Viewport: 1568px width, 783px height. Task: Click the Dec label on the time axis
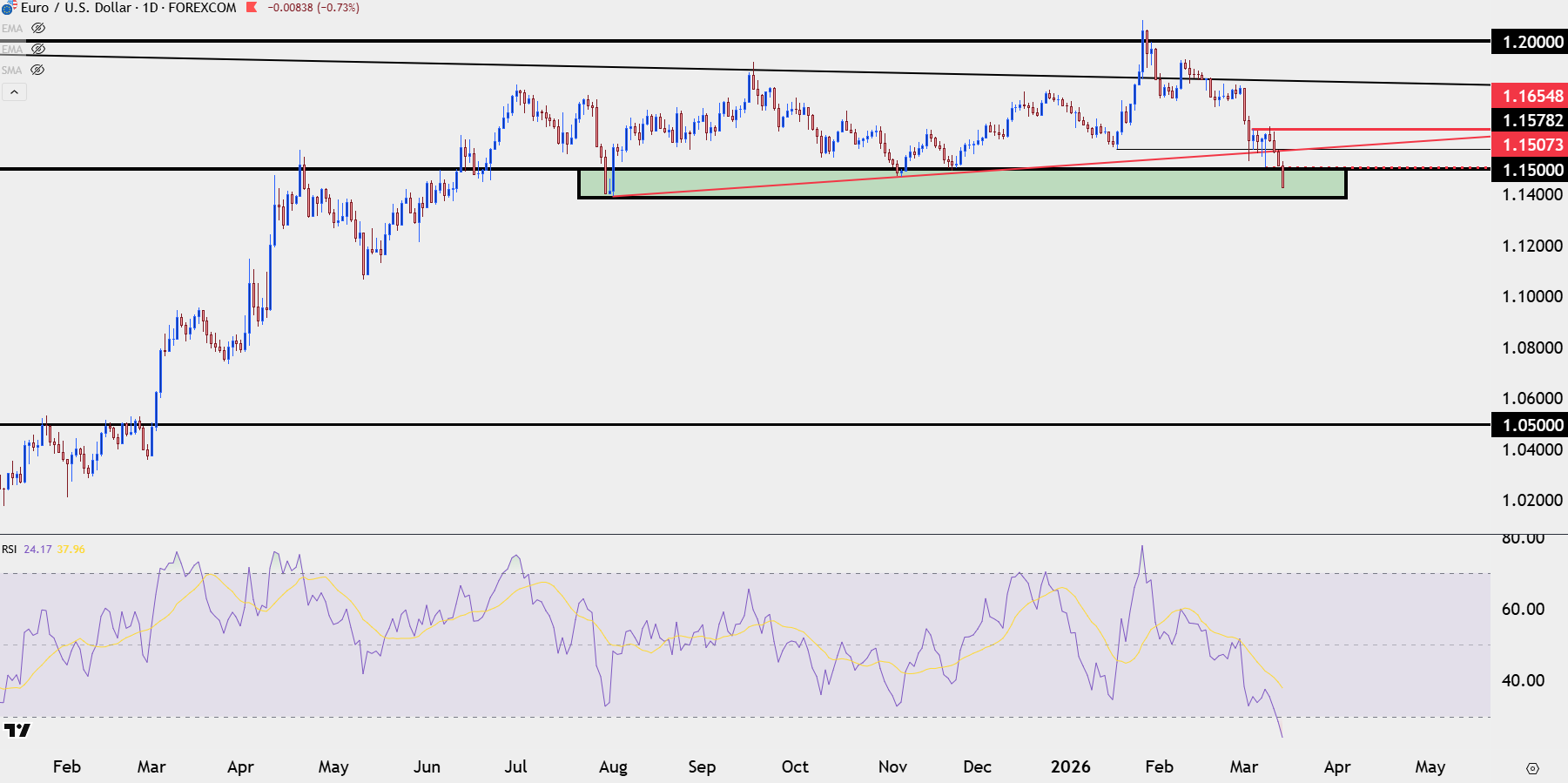coord(977,766)
